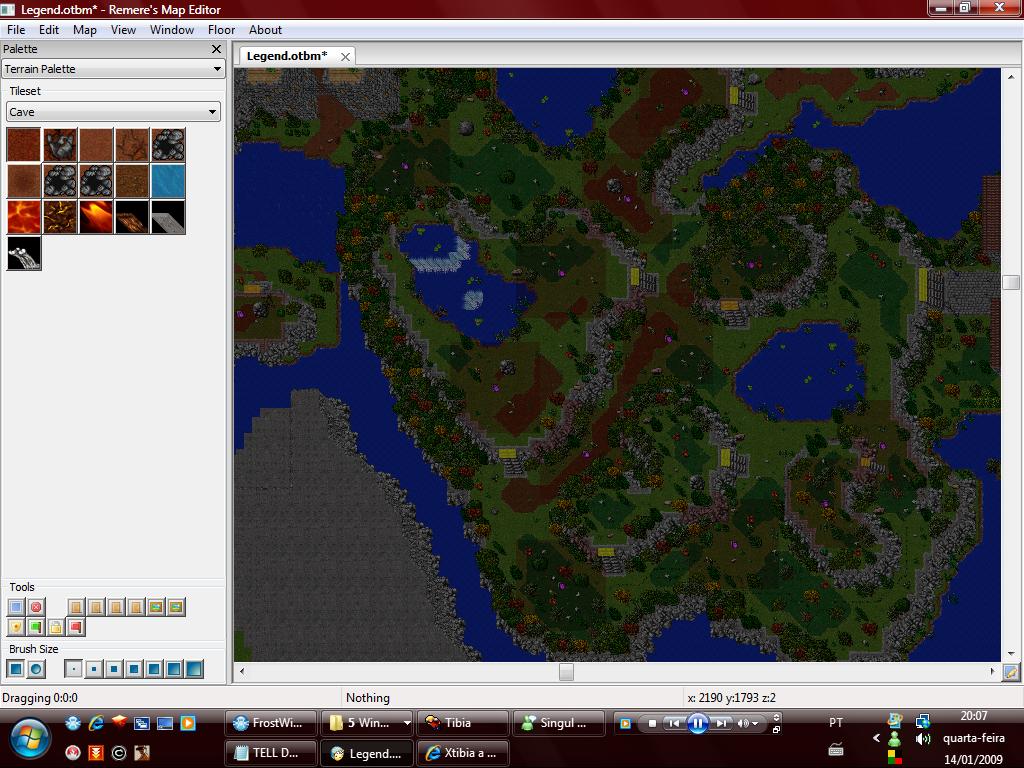Close the Palette panel
Screen dimensions: 1024x768
point(216,49)
